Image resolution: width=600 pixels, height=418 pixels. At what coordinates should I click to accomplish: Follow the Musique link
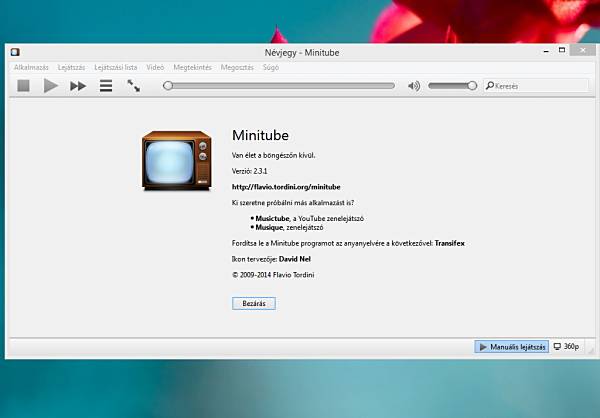(269, 227)
